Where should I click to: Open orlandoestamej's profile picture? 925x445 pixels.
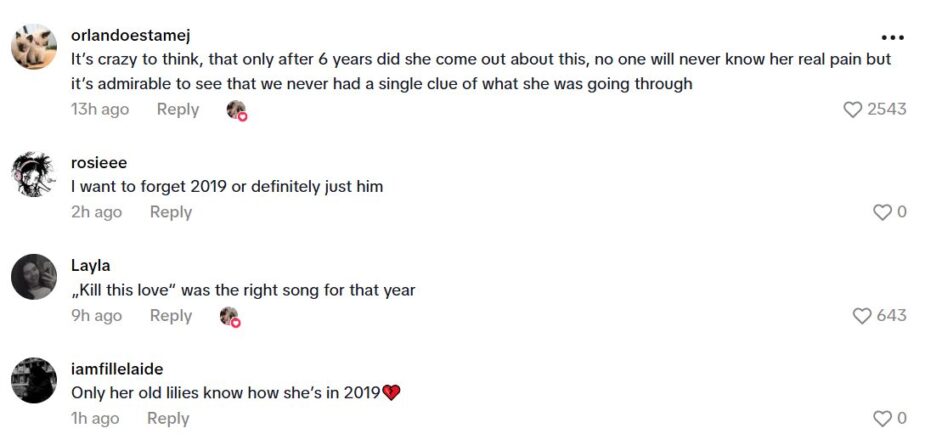click(x=34, y=46)
